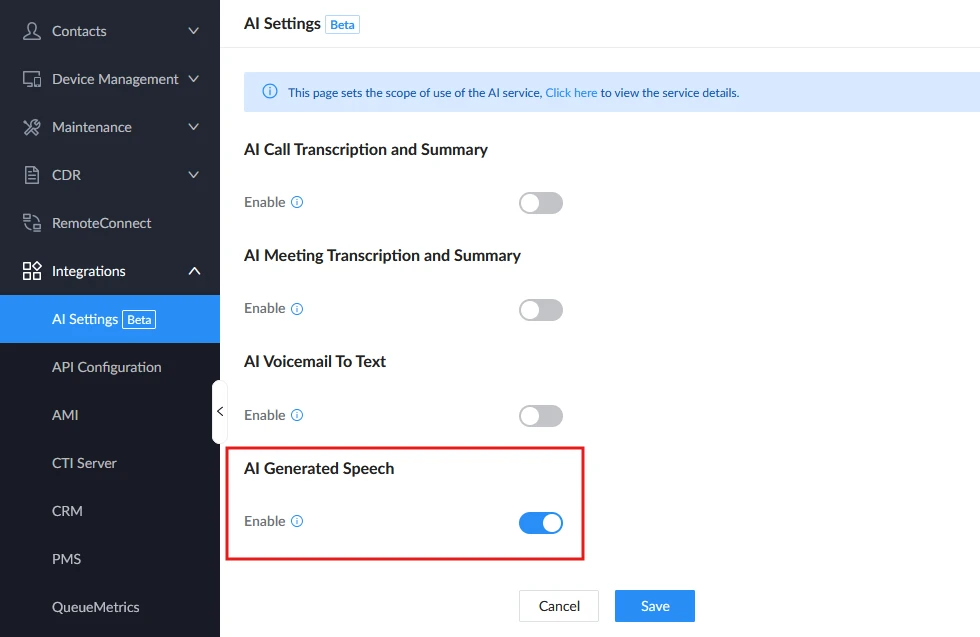Collapse the sidebar using the arrow handle
The height and width of the screenshot is (637, 980).
point(219,411)
